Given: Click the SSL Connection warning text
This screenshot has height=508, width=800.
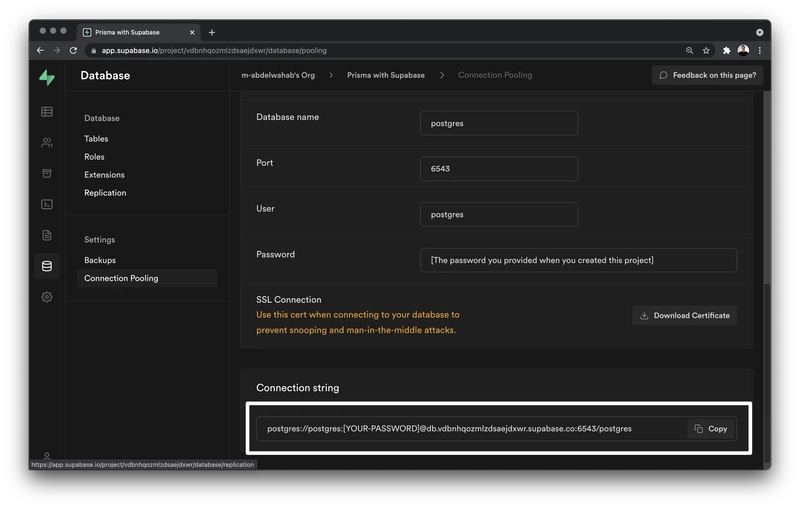Looking at the screenshot, I should pos(358,322).
